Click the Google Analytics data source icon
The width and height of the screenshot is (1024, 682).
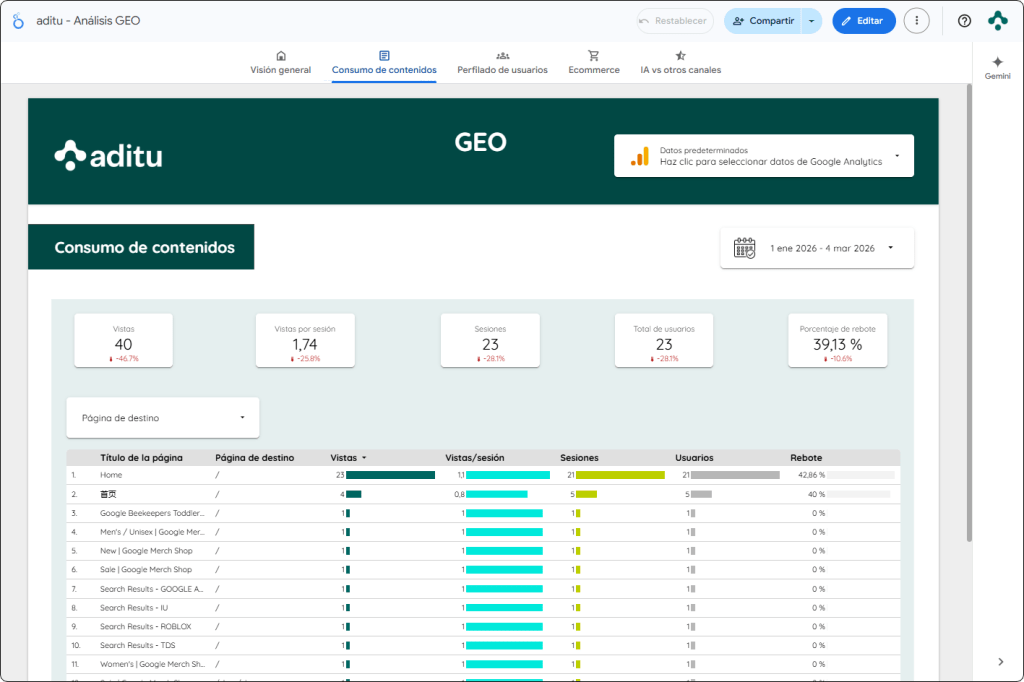(639, 156)
